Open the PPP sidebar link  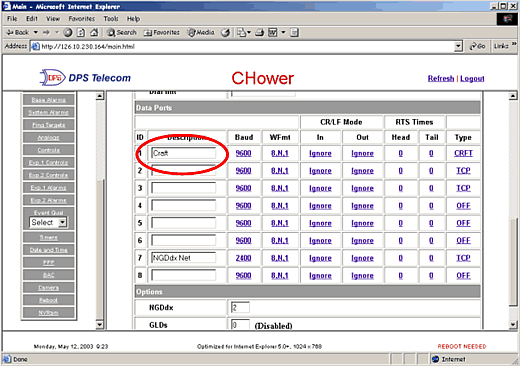coord(49,262)
